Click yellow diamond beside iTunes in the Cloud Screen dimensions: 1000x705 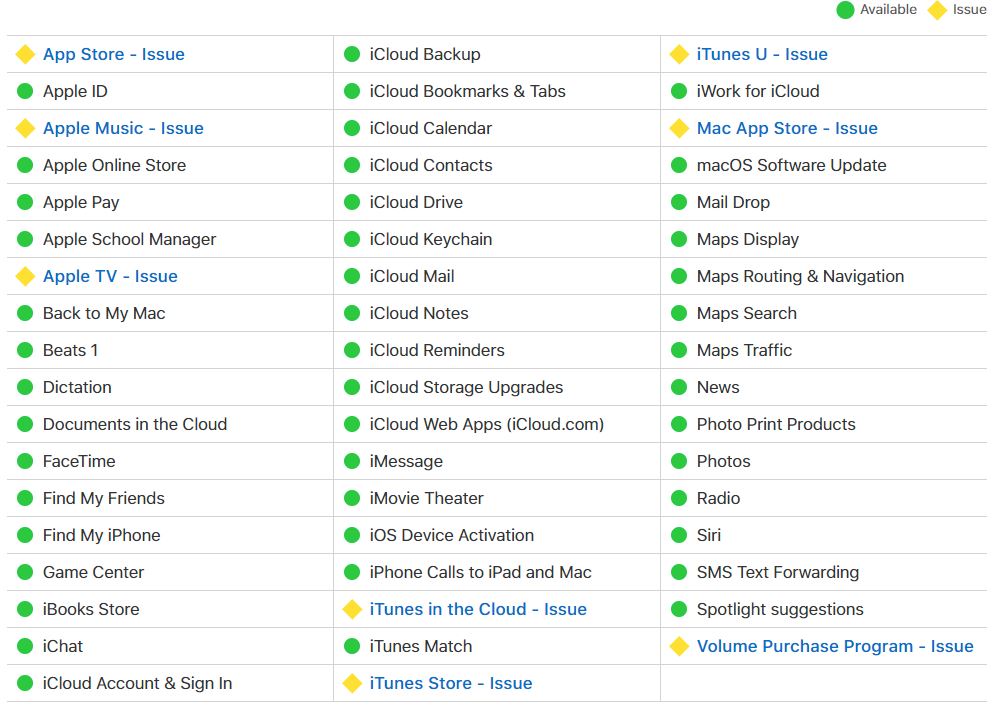(x=352, y=609)
